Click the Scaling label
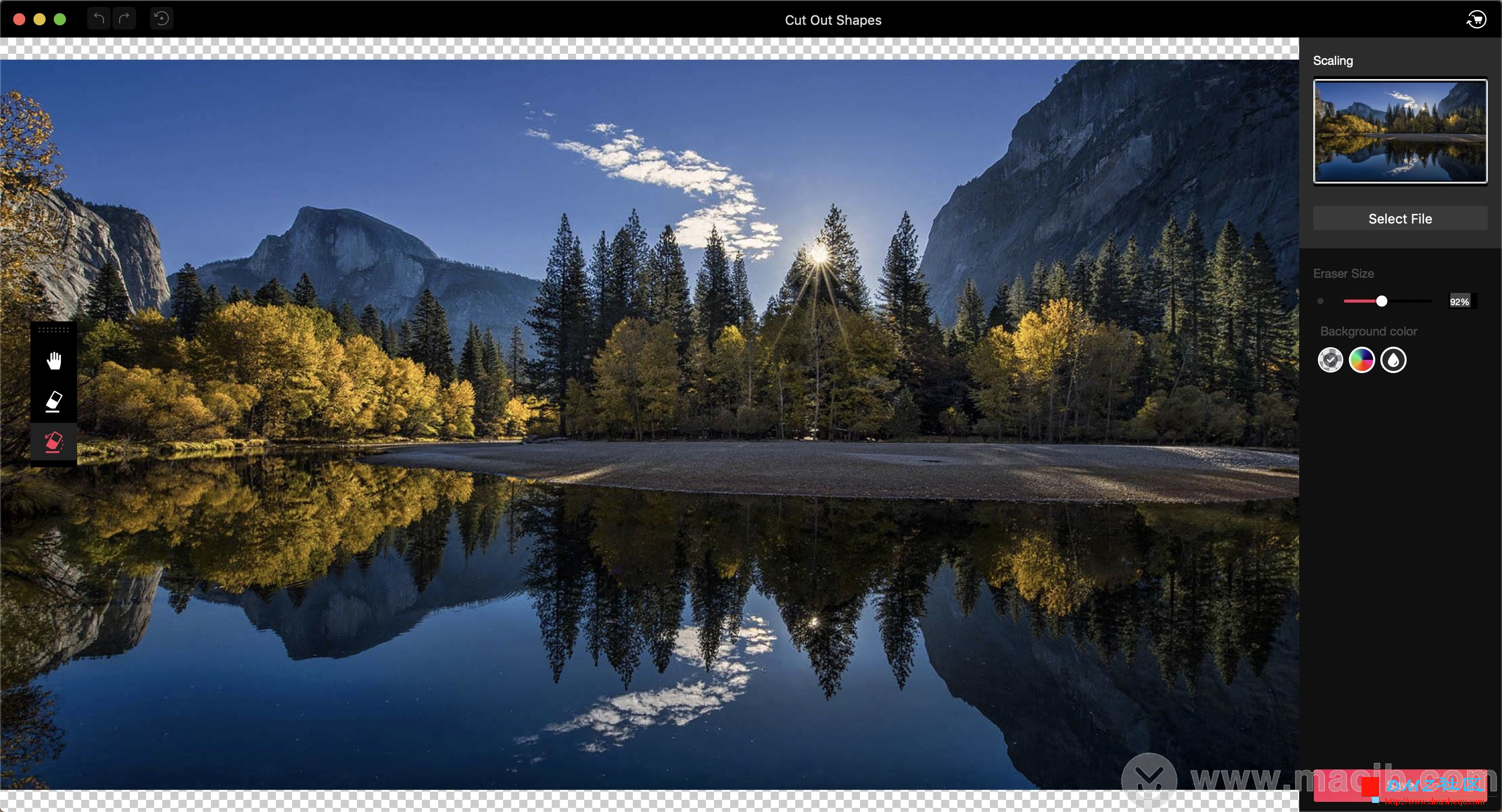 (1333, 61)
